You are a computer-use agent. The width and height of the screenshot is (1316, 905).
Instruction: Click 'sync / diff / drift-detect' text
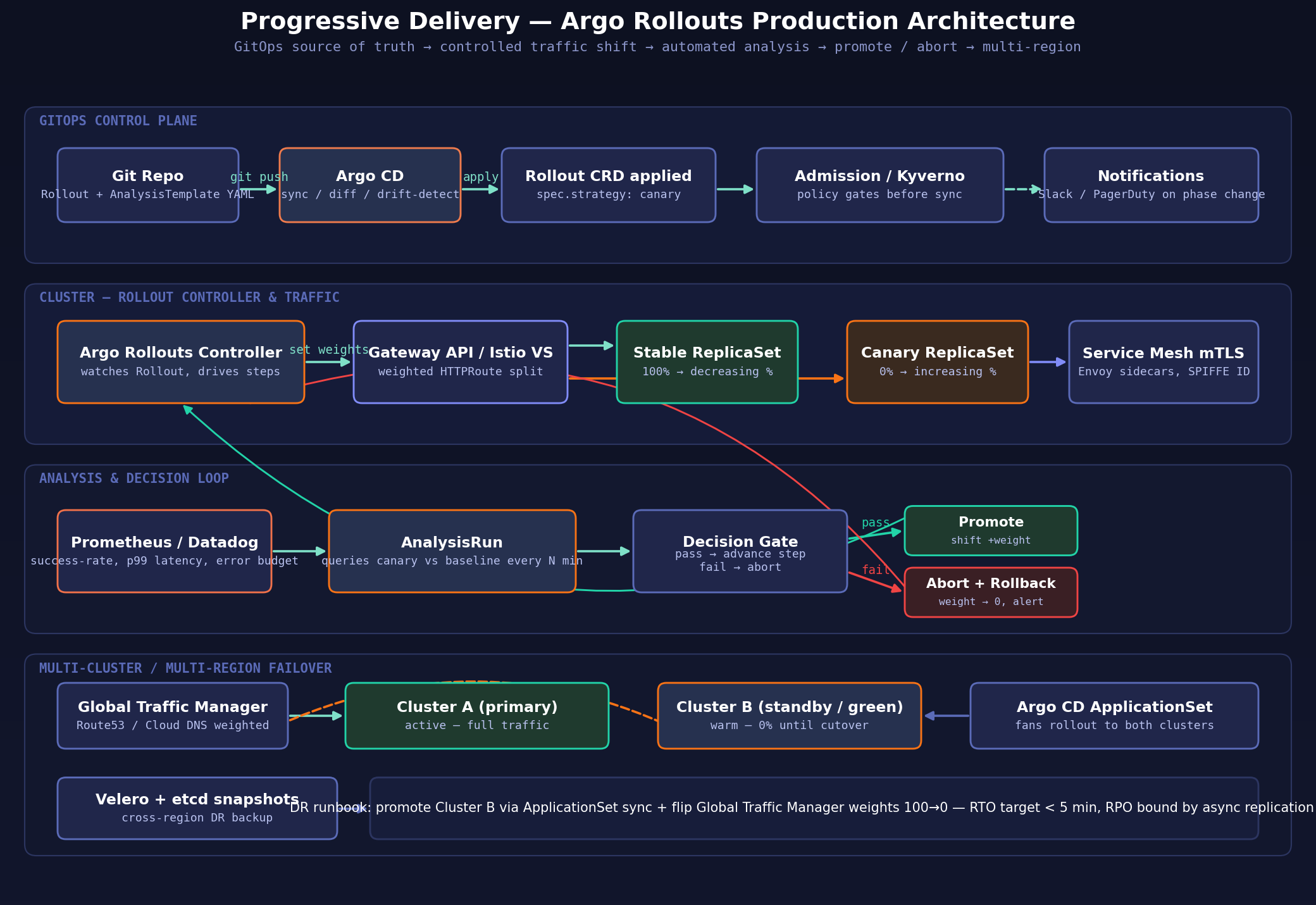[370, 194]
